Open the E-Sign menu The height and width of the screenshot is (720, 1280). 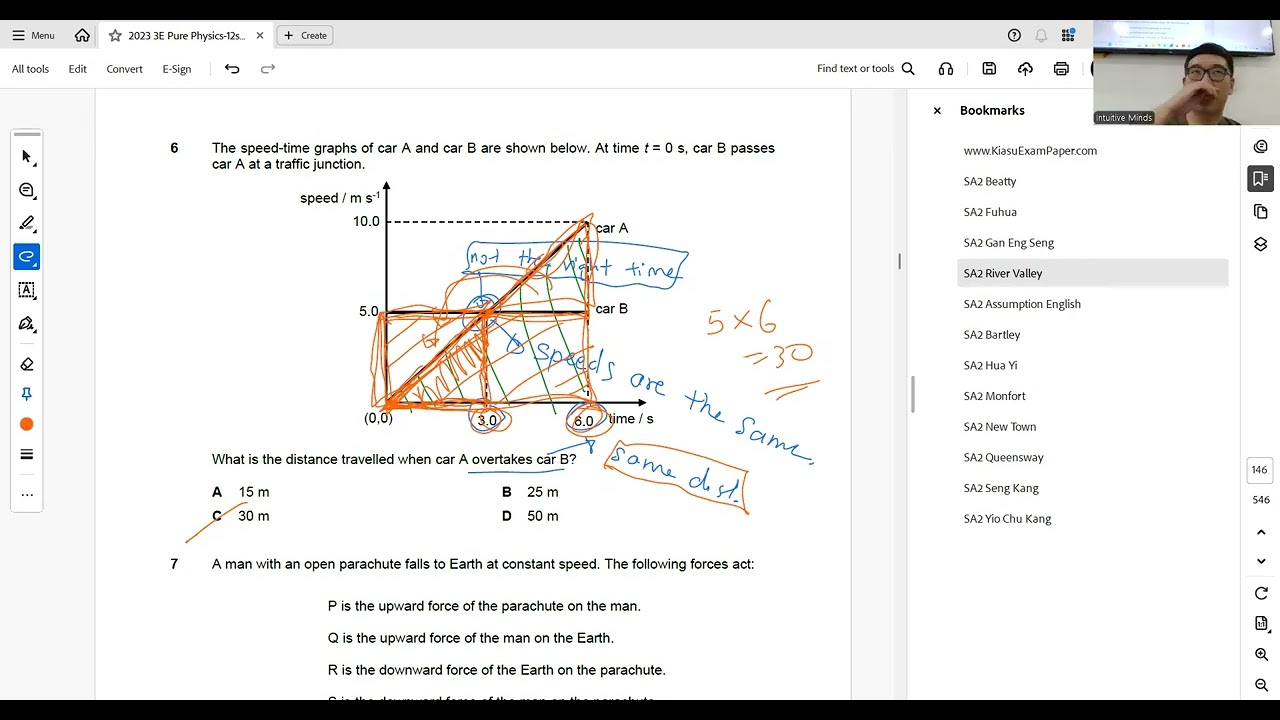177,69
